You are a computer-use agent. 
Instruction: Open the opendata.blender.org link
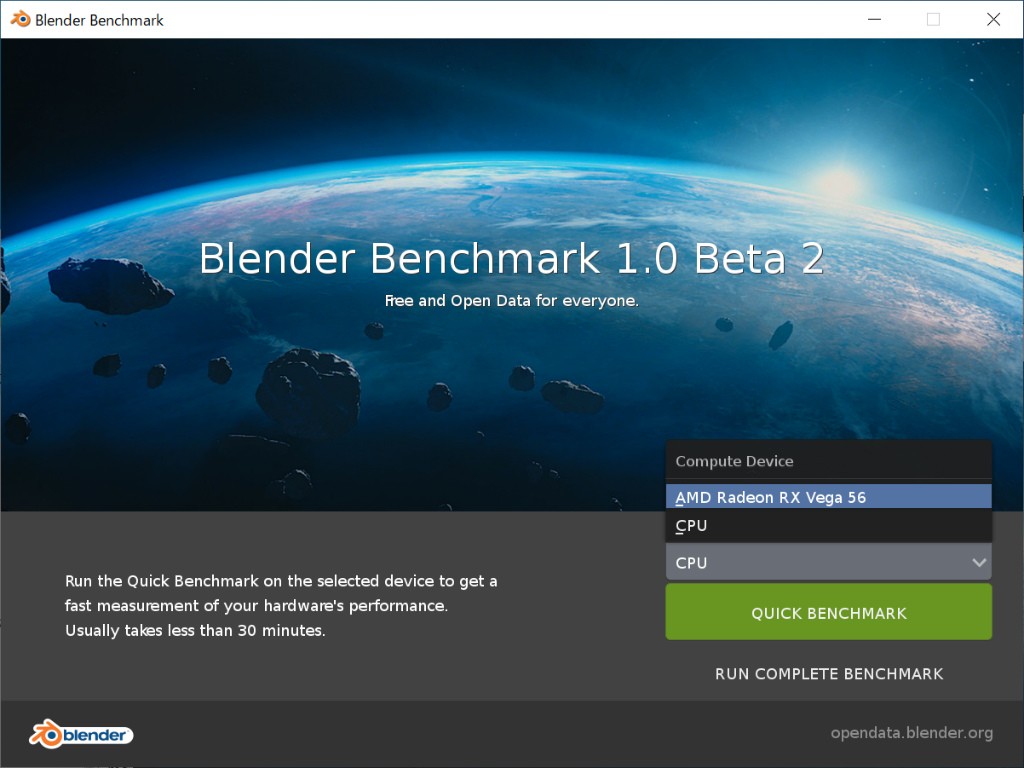911,733
